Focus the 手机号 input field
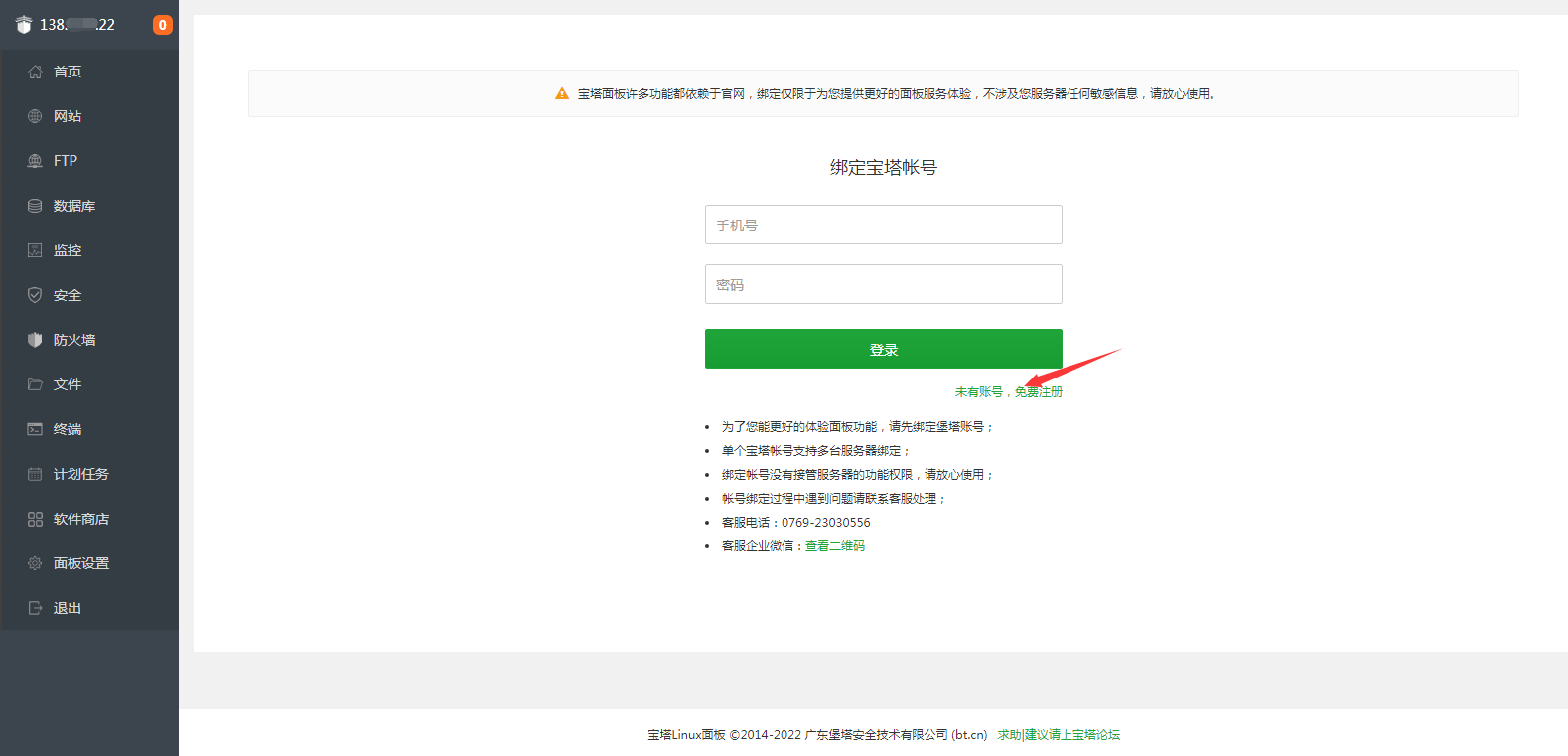 [884, 225]
